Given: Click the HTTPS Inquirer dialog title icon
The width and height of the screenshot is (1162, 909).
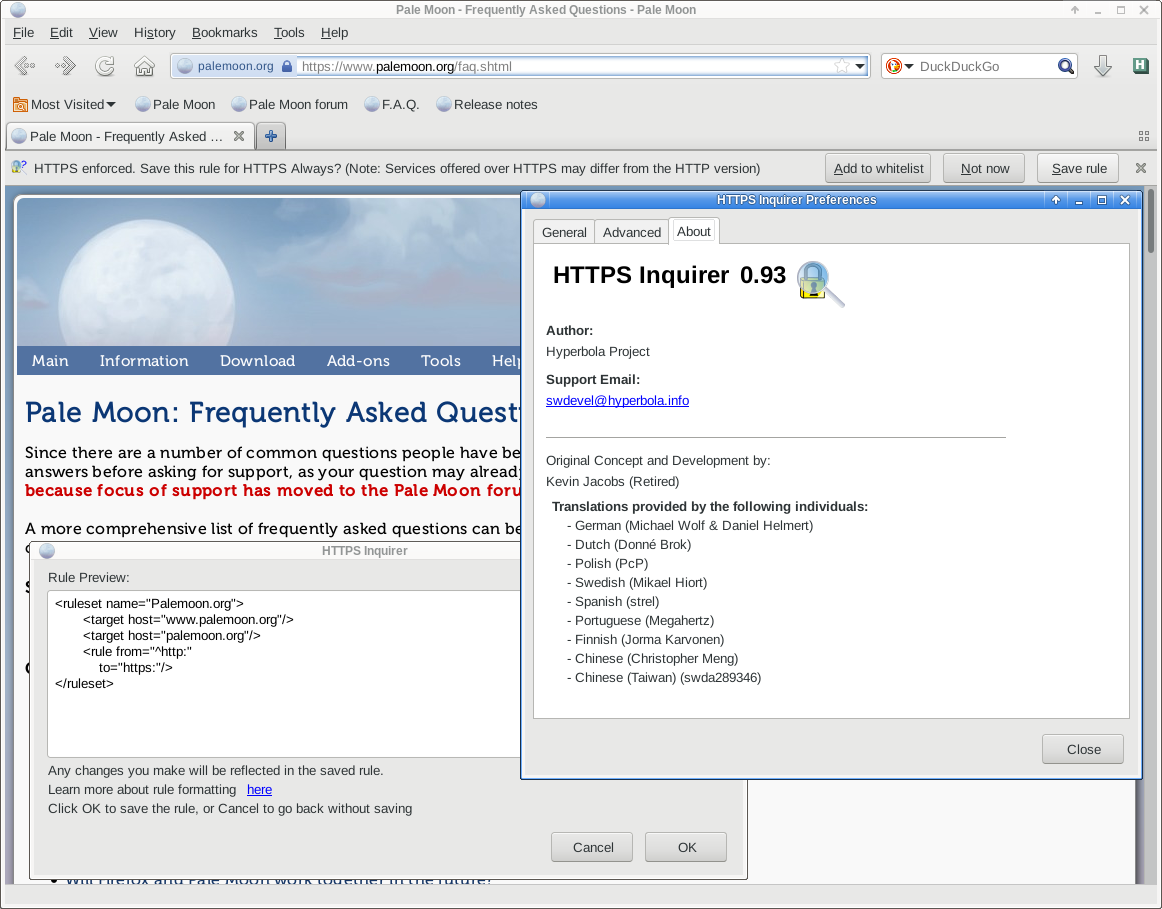Looking at the screenshot, I should (x=47, y=550).
